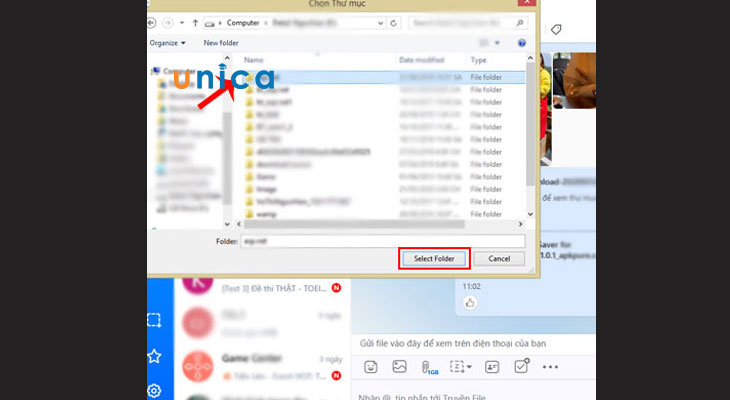Cancel the folder selection dialog
730x400 pixels.
point(499,258)
